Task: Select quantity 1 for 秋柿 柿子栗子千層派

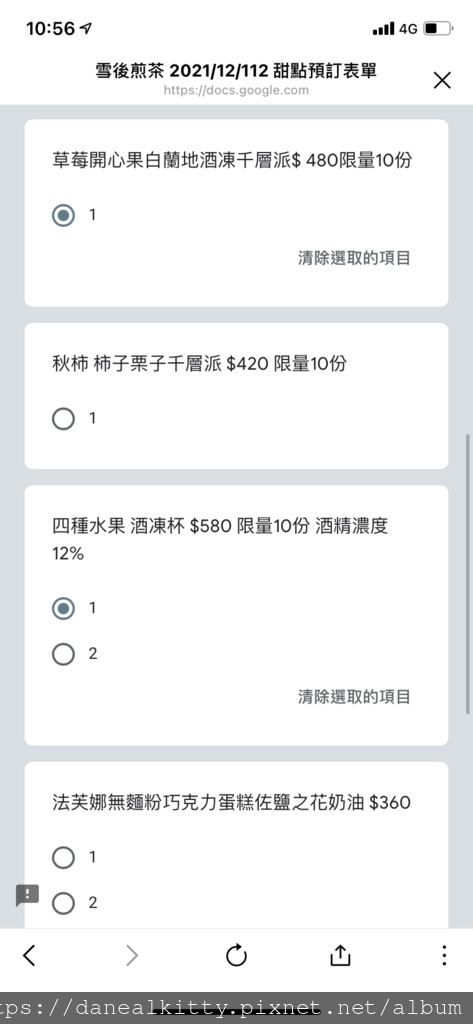Action: click(63, 419)
